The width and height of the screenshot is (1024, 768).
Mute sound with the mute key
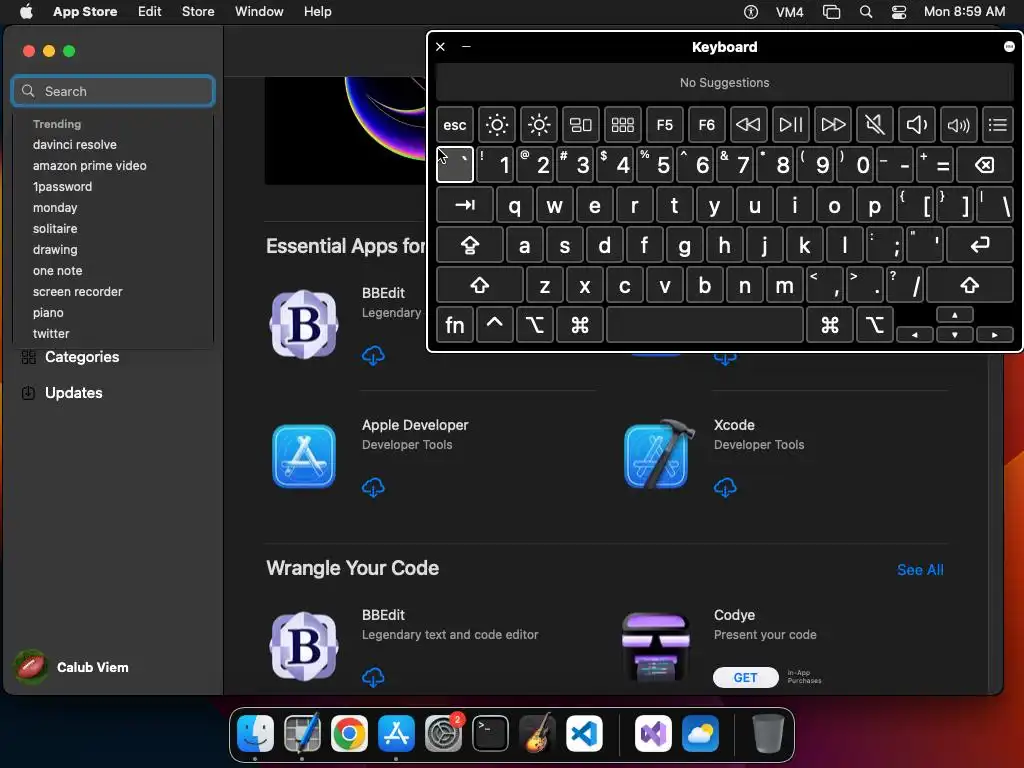[x=874, y=125]
